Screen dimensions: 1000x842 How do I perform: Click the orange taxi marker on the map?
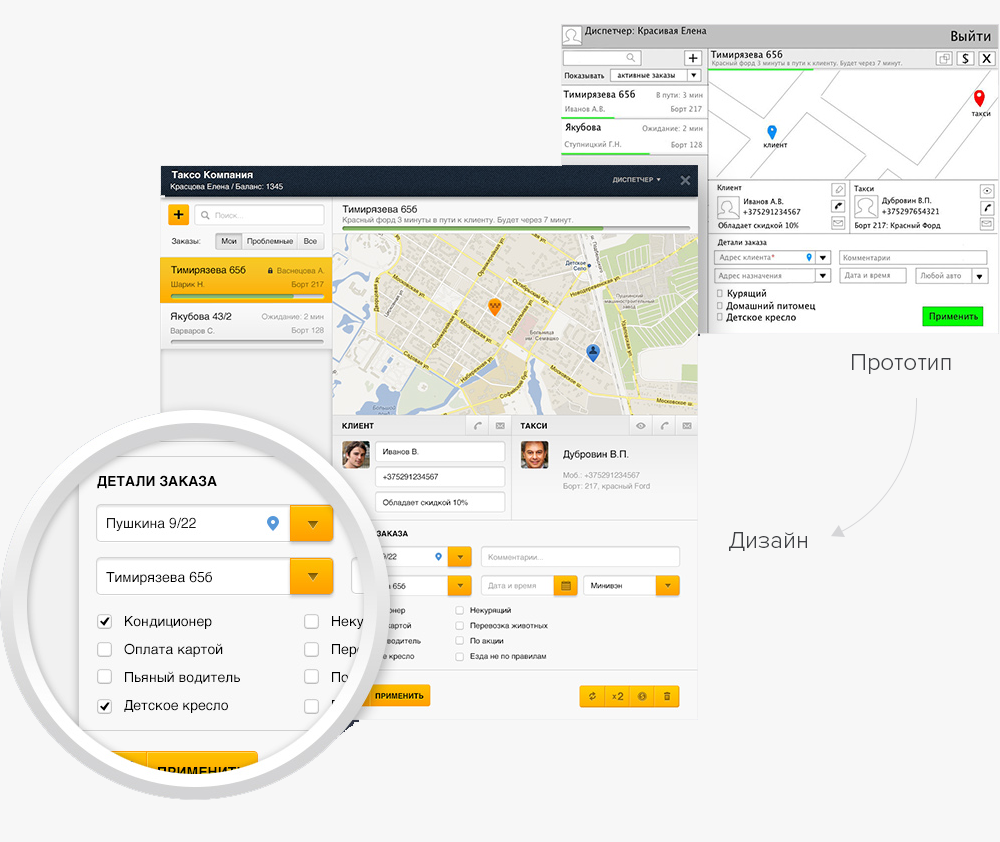(x=493, y=307)
